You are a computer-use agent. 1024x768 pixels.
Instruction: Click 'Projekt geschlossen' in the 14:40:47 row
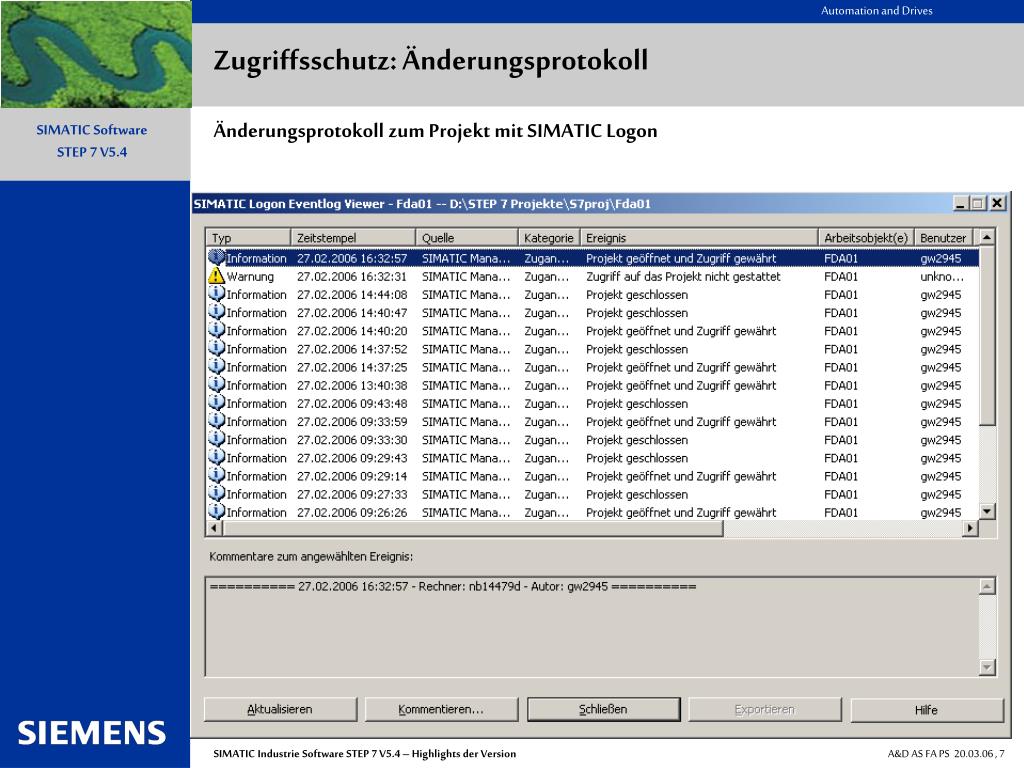tap(637, 313)
